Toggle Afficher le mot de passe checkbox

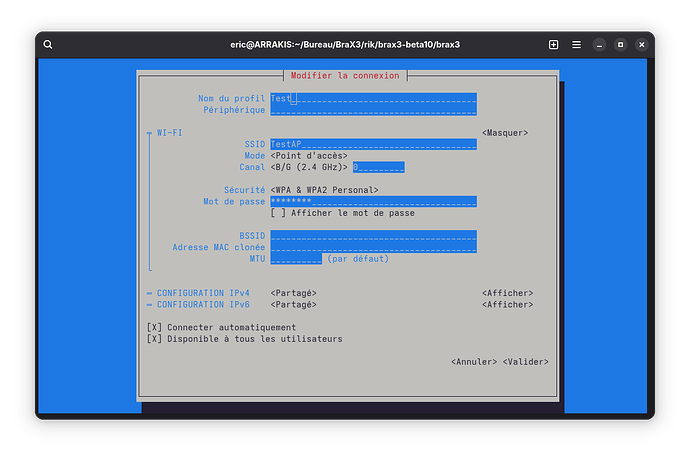[x=278, y=213]
